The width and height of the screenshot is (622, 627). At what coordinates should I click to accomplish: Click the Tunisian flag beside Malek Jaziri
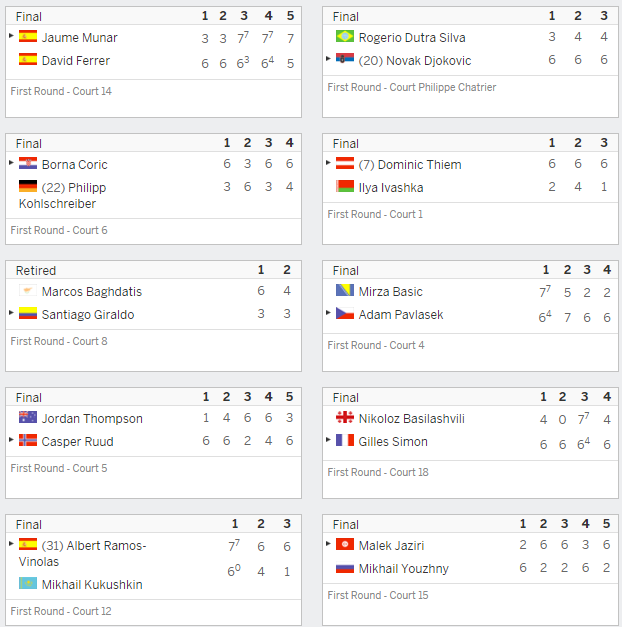pyautogui.click(x=345, y=544)
